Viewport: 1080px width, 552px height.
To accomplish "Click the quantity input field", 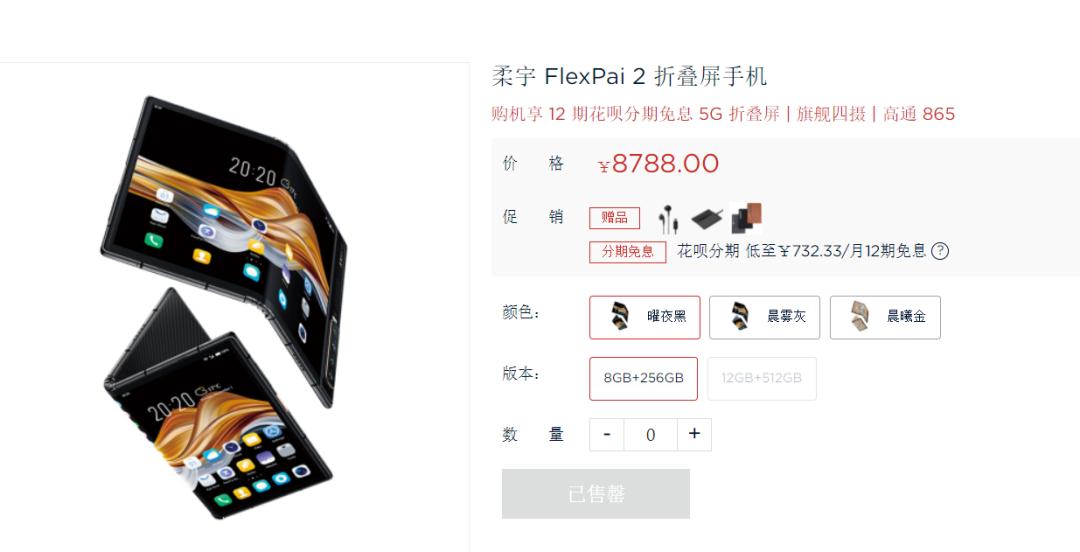I will (x=651, y=434).
